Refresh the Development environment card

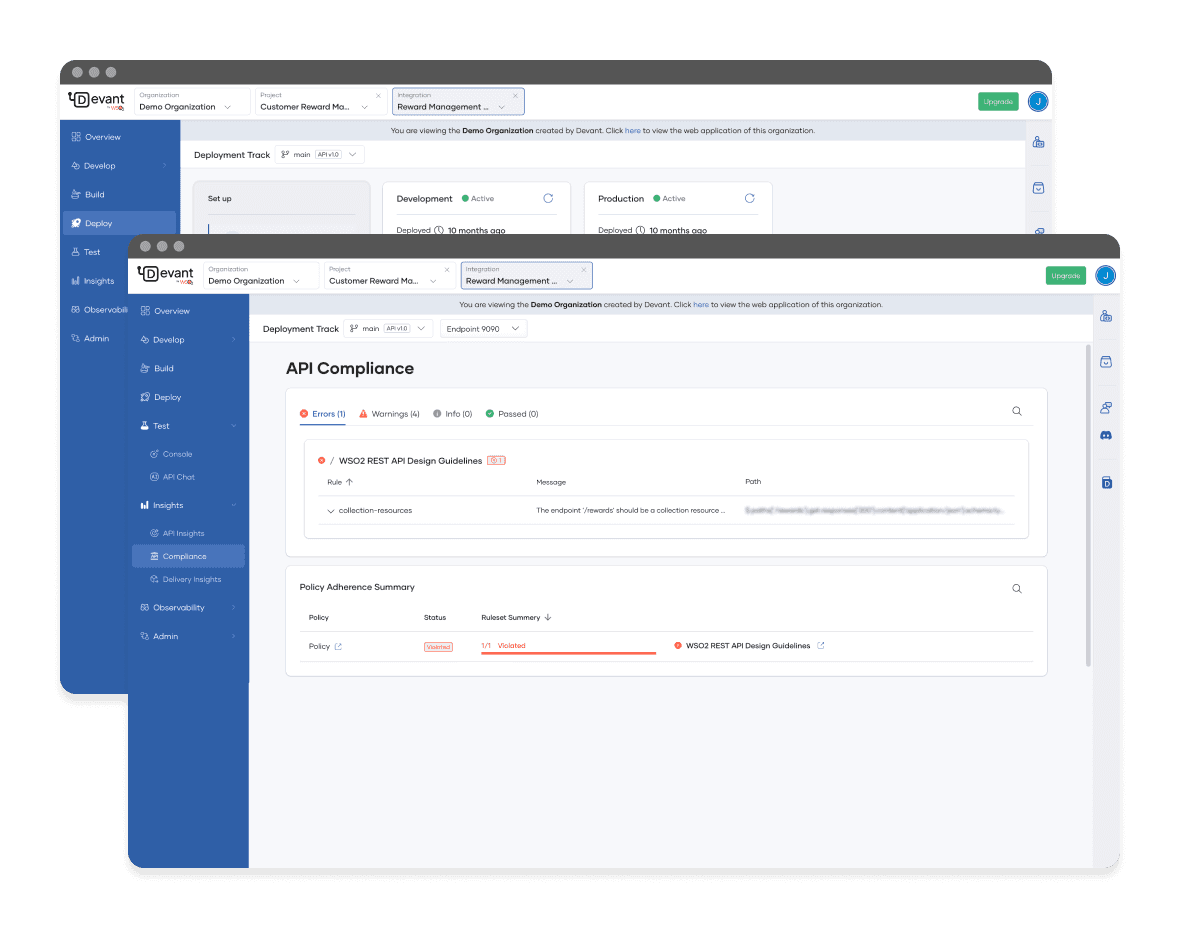pyautogui.click(x=548, y=199)
